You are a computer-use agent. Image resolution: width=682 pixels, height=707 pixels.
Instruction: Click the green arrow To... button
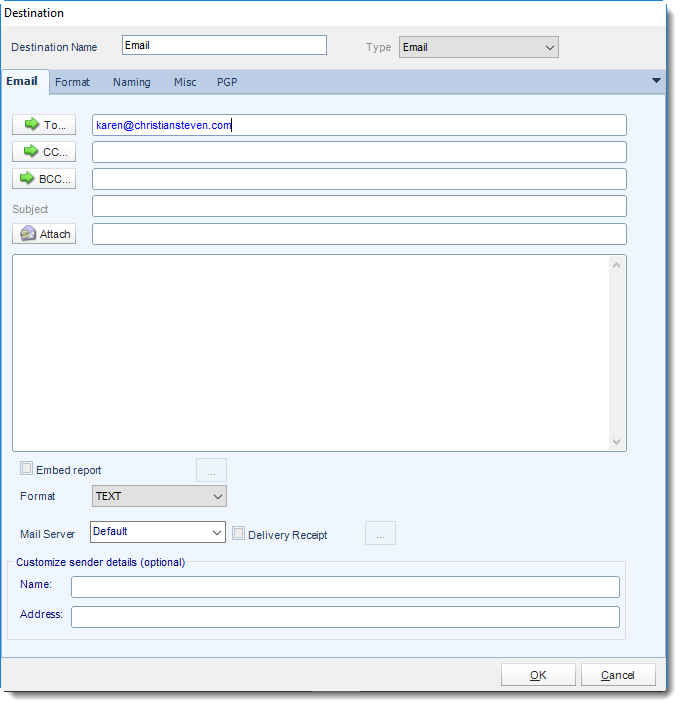[44, 125]
